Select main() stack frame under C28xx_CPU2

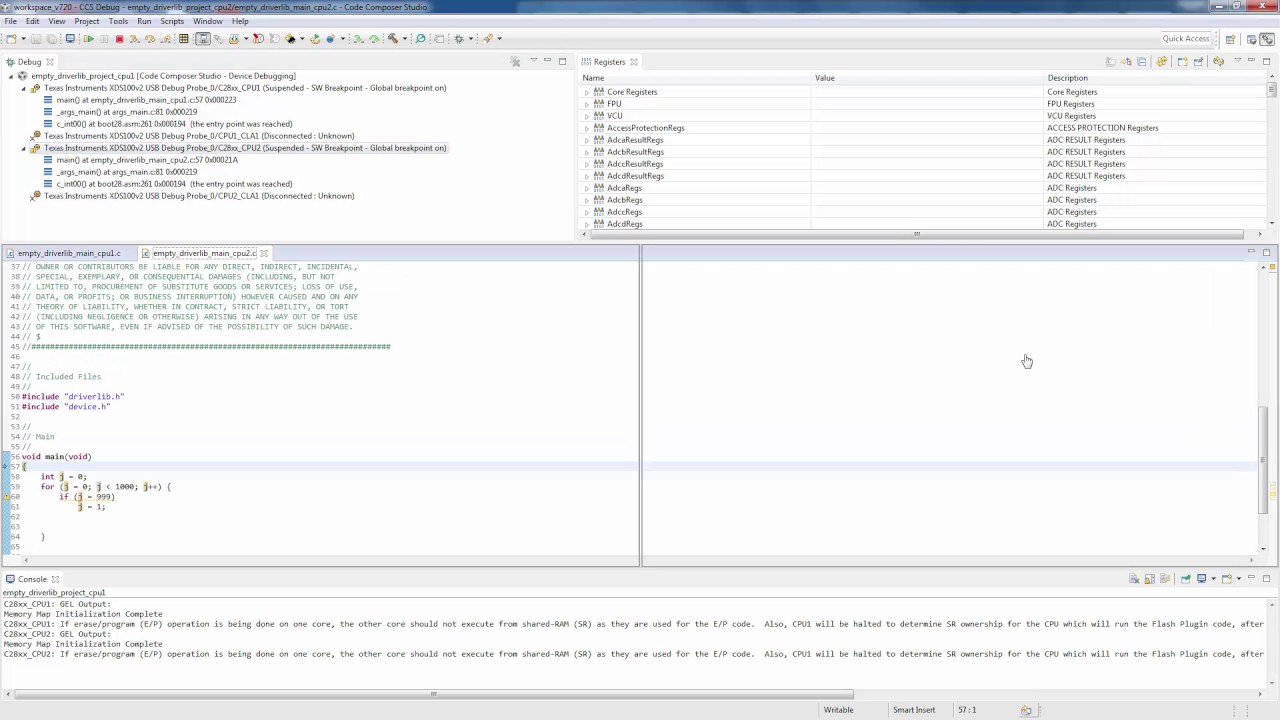pos(147,160)
